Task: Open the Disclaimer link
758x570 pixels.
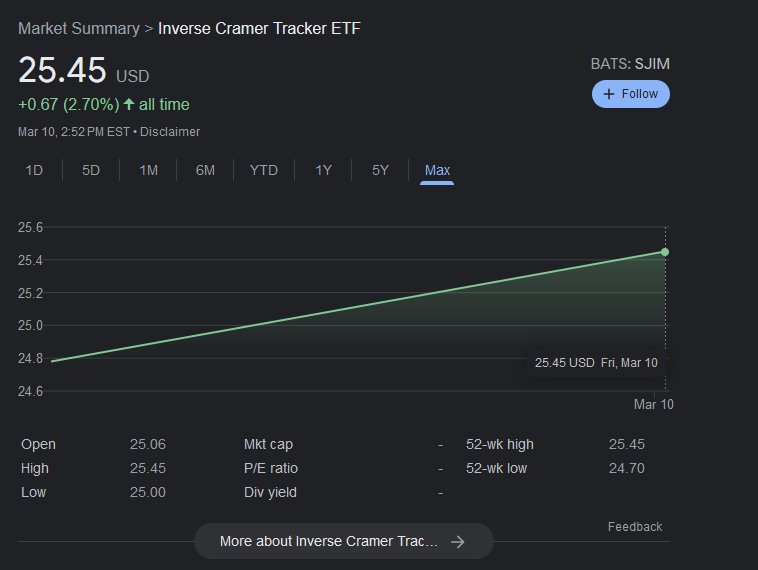Action: coord(170,132)
